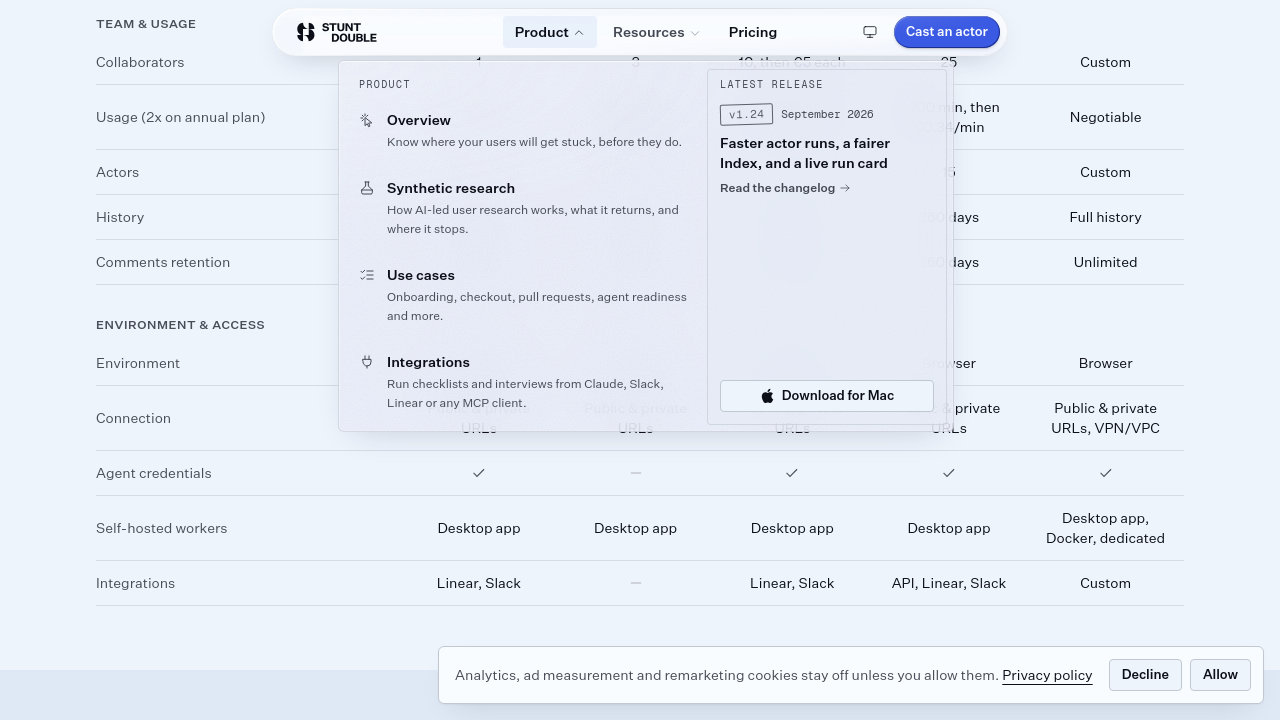1280x720 pixels.
Task: Click the Synthetic research flask icon
Action: [367, 188]
